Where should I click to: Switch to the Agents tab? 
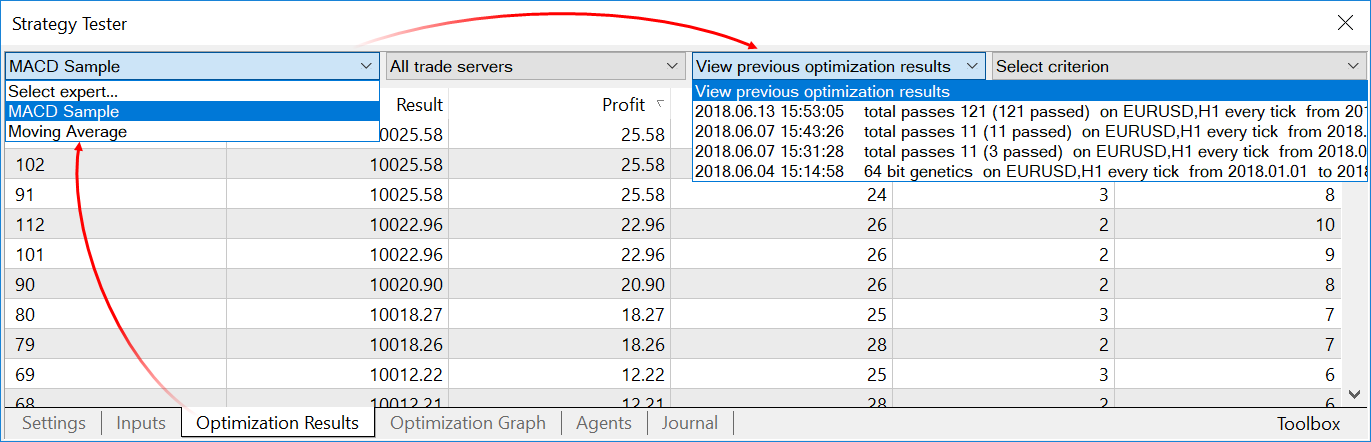[x=604, y=423]
